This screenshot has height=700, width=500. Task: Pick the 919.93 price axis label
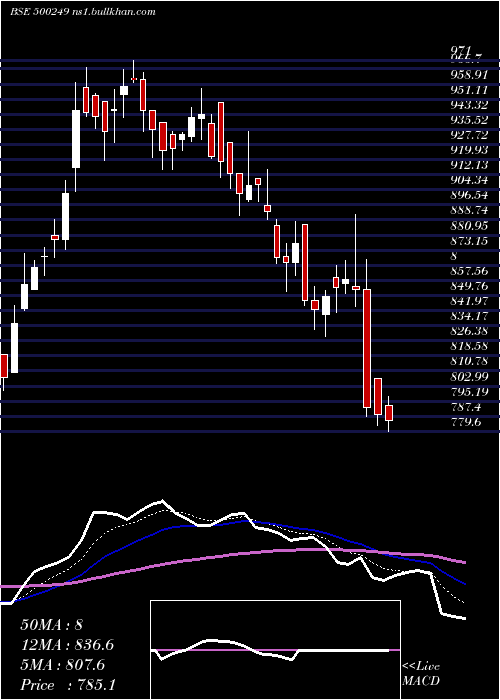click(469, 150)
